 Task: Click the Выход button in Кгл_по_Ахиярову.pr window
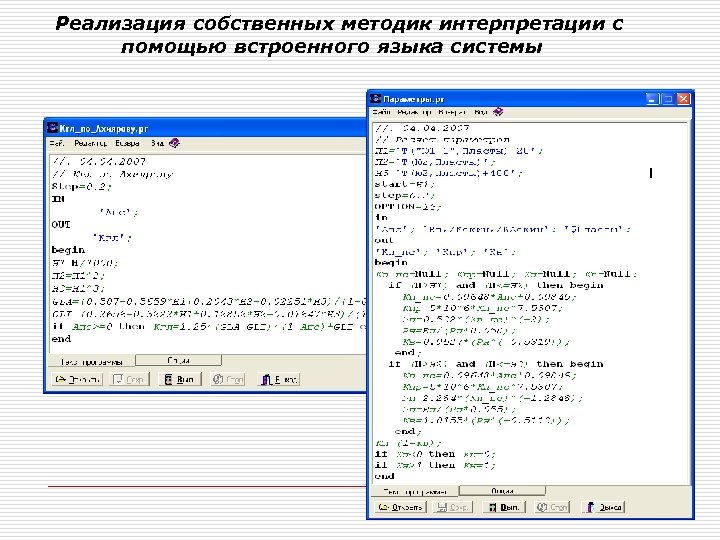(x=280, y=379)
